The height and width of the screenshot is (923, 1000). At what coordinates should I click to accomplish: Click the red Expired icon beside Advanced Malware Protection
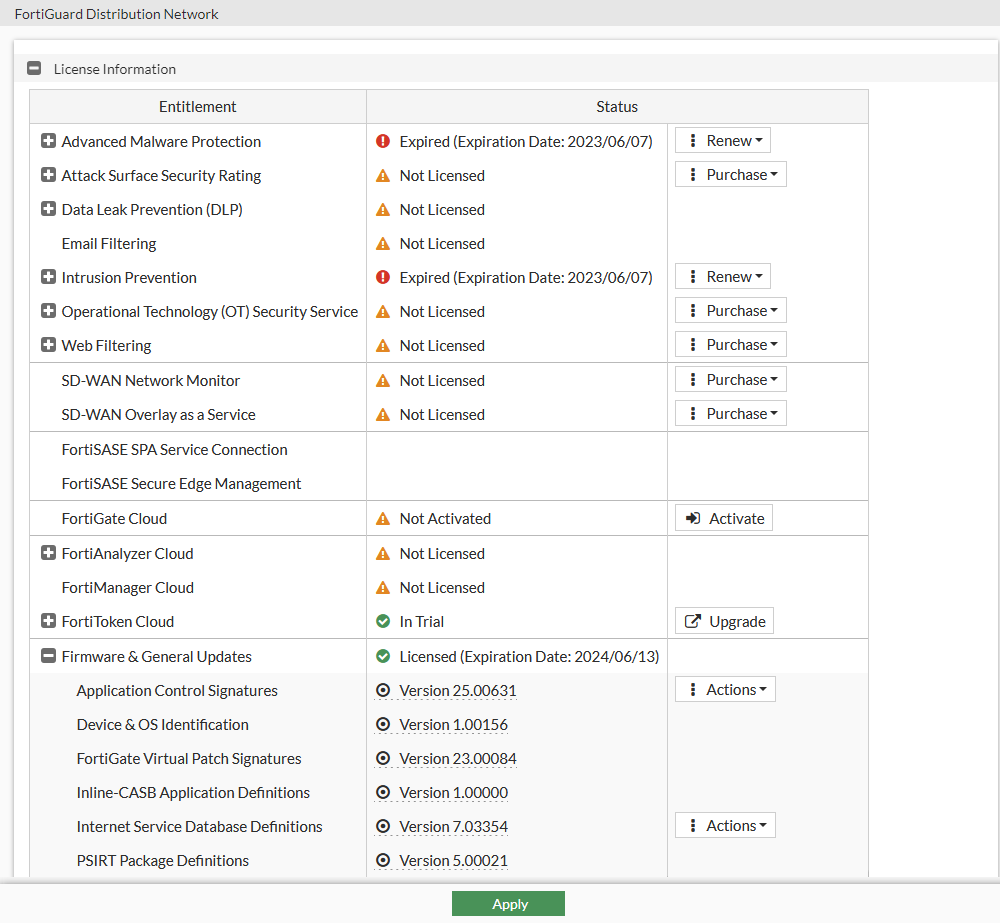coord(382,141)
